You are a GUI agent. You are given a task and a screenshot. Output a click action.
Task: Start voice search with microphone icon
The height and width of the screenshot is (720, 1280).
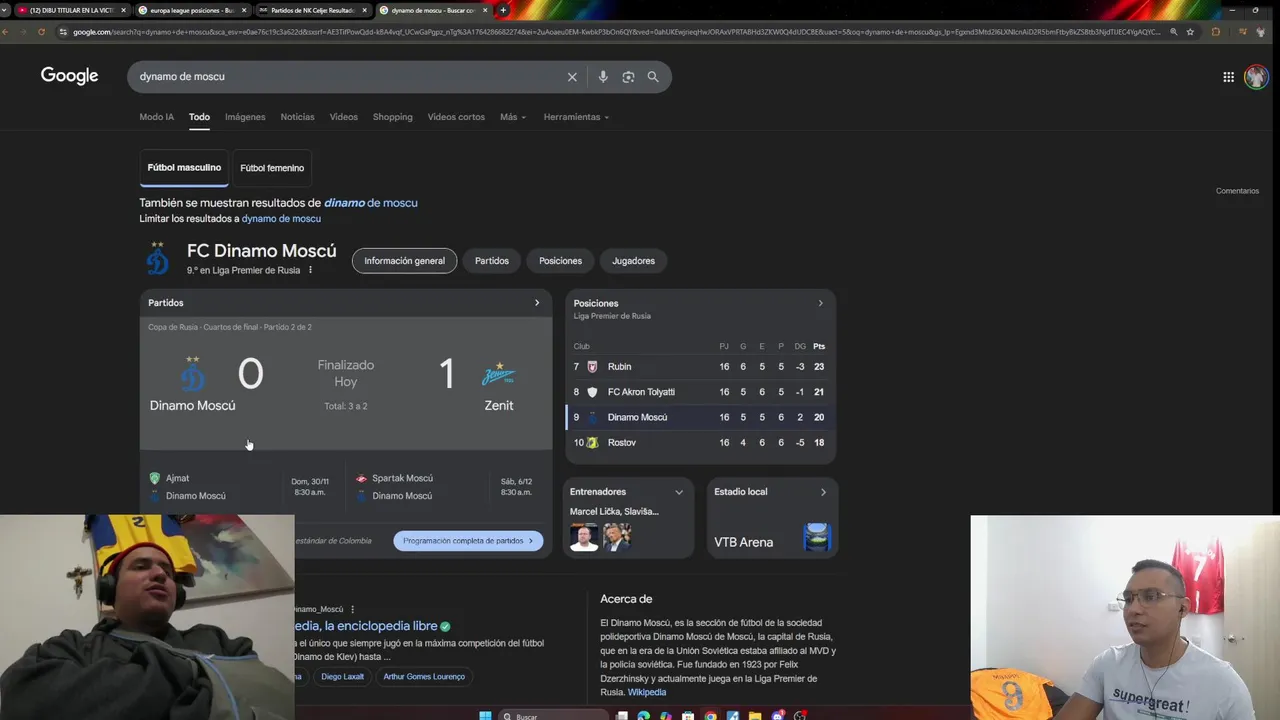tap(603, 77)
